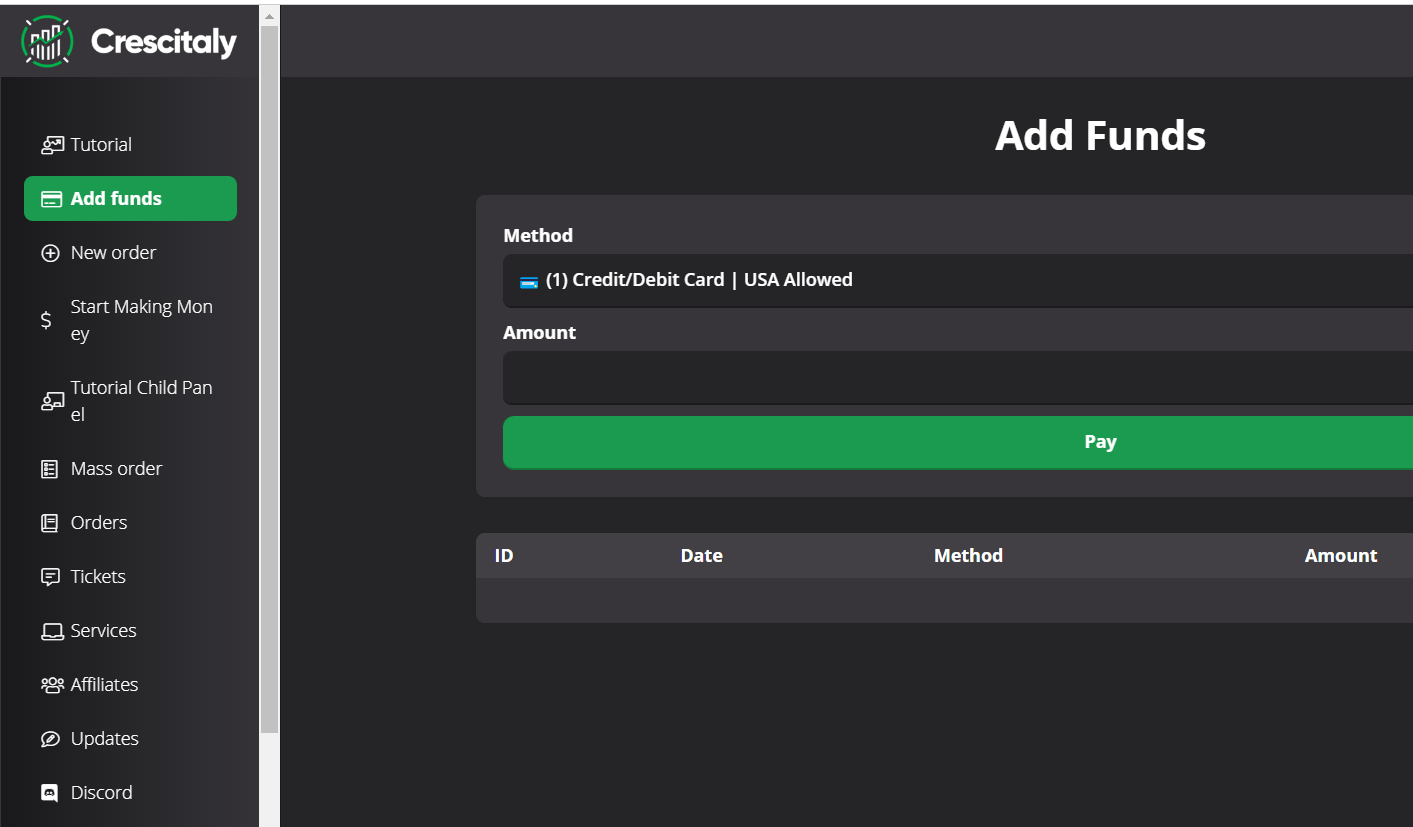
Task: Click the Date column header
Action: point(701,556)
